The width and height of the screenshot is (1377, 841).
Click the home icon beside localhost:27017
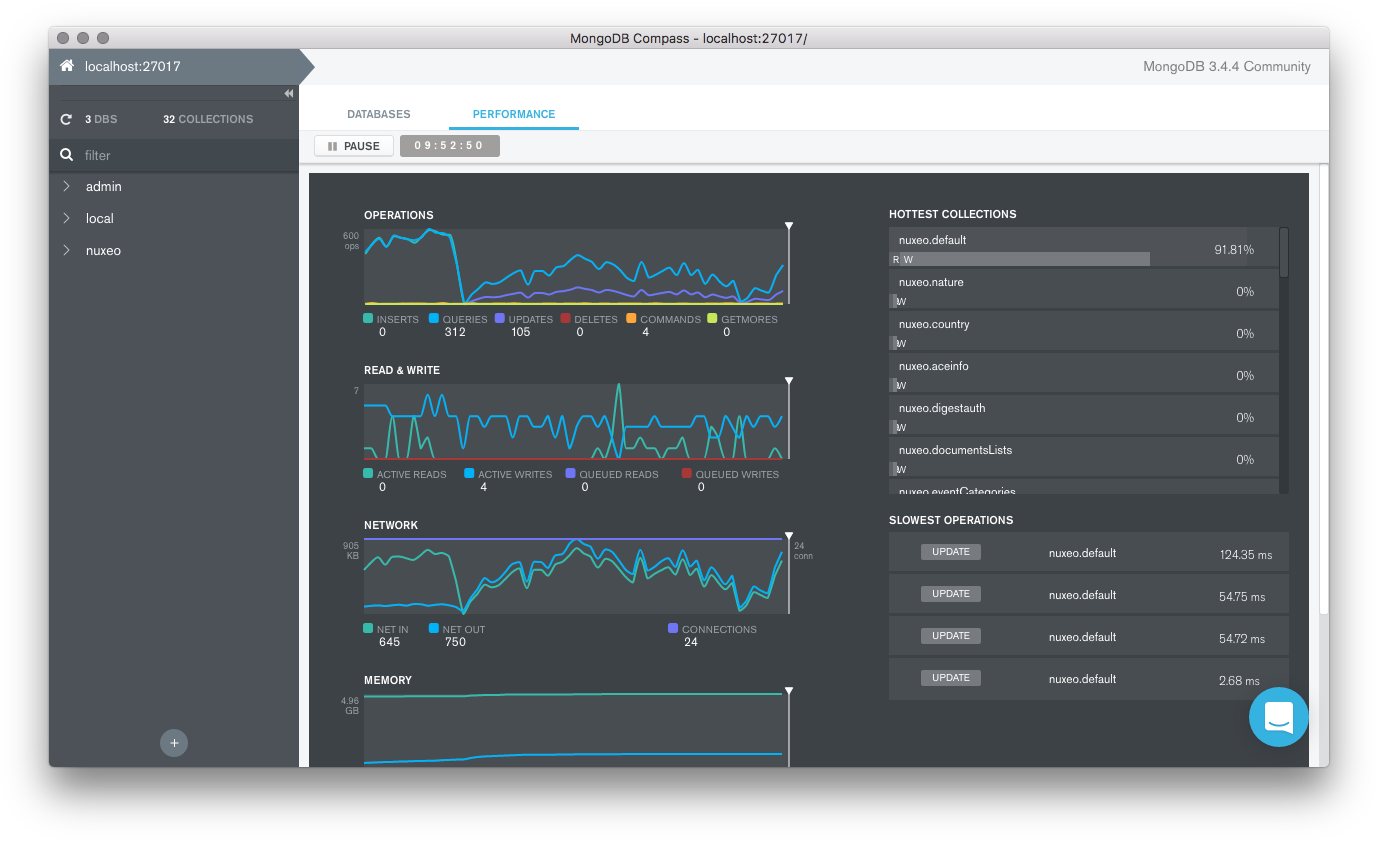67,66
